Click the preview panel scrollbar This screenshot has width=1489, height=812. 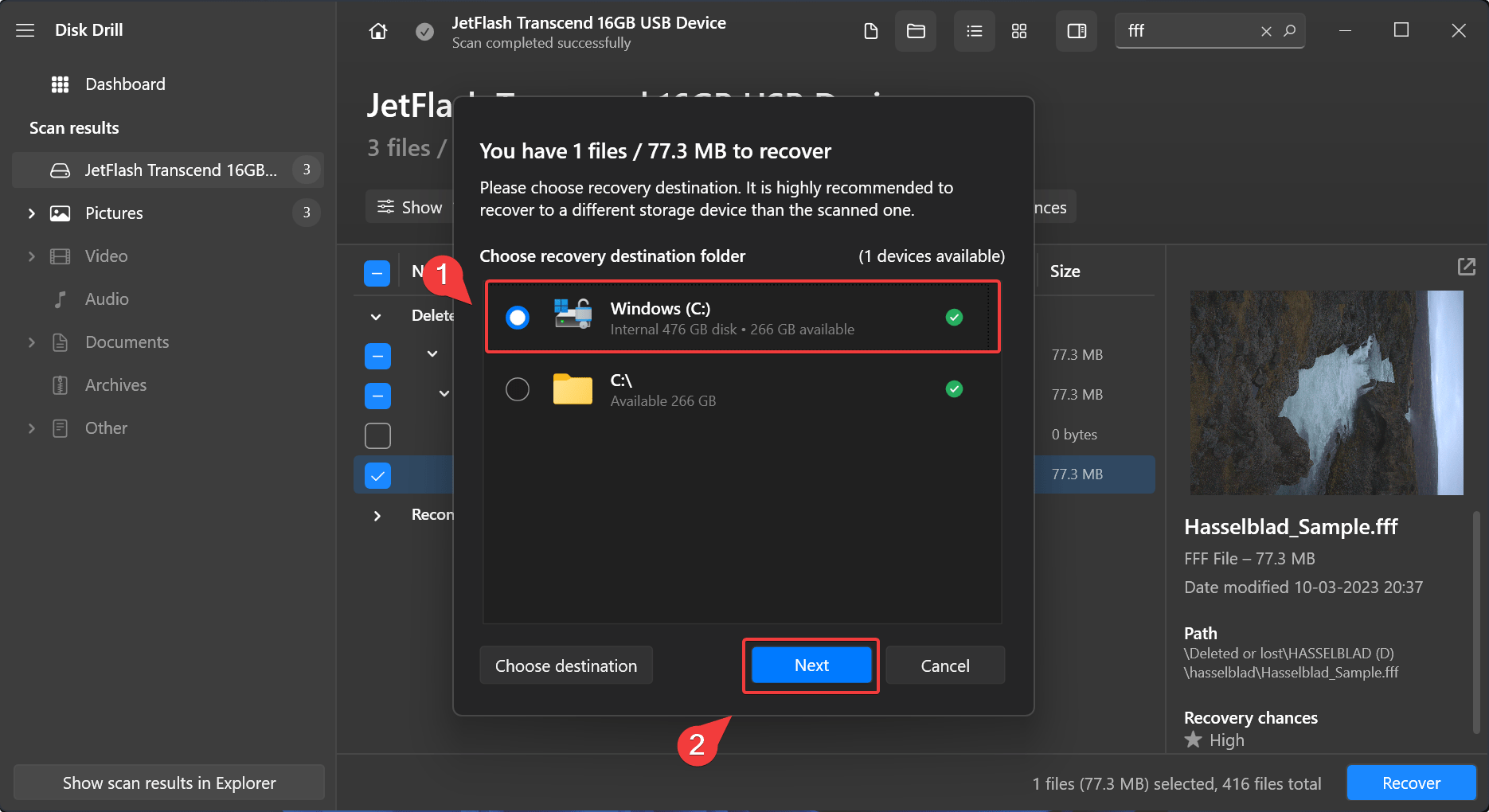[1476, 621]
